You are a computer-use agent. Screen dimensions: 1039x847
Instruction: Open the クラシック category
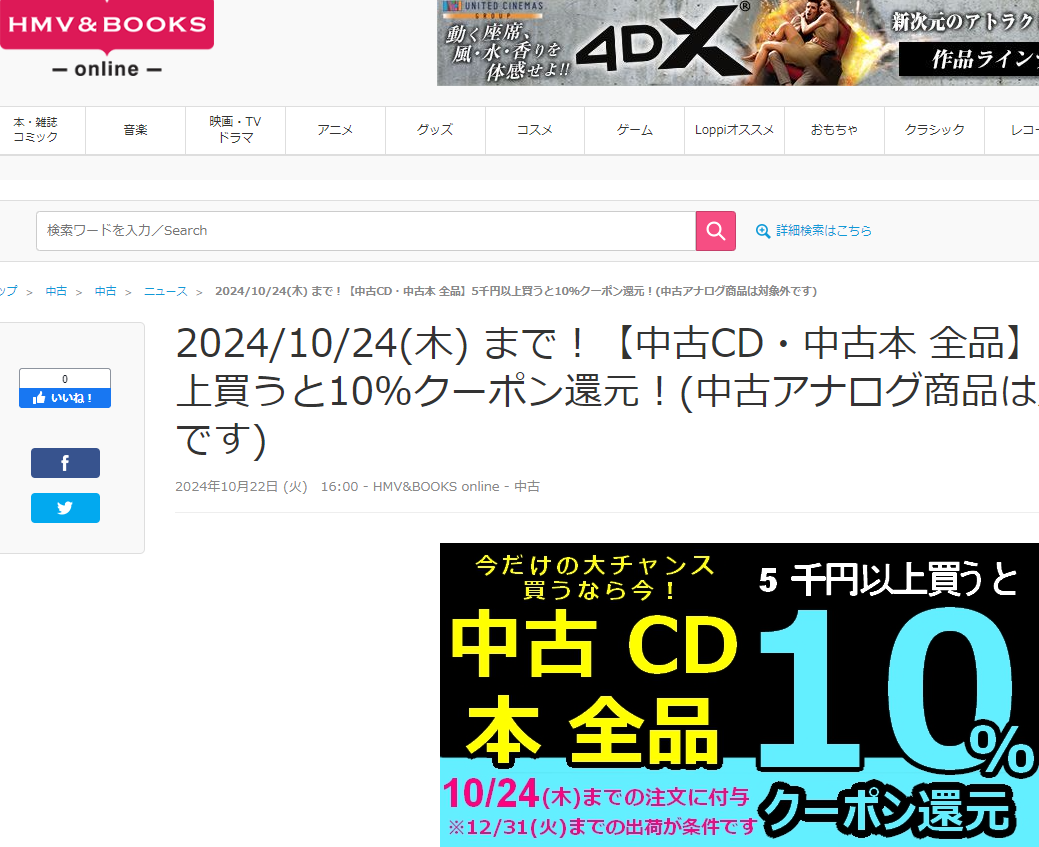(934, 130)
